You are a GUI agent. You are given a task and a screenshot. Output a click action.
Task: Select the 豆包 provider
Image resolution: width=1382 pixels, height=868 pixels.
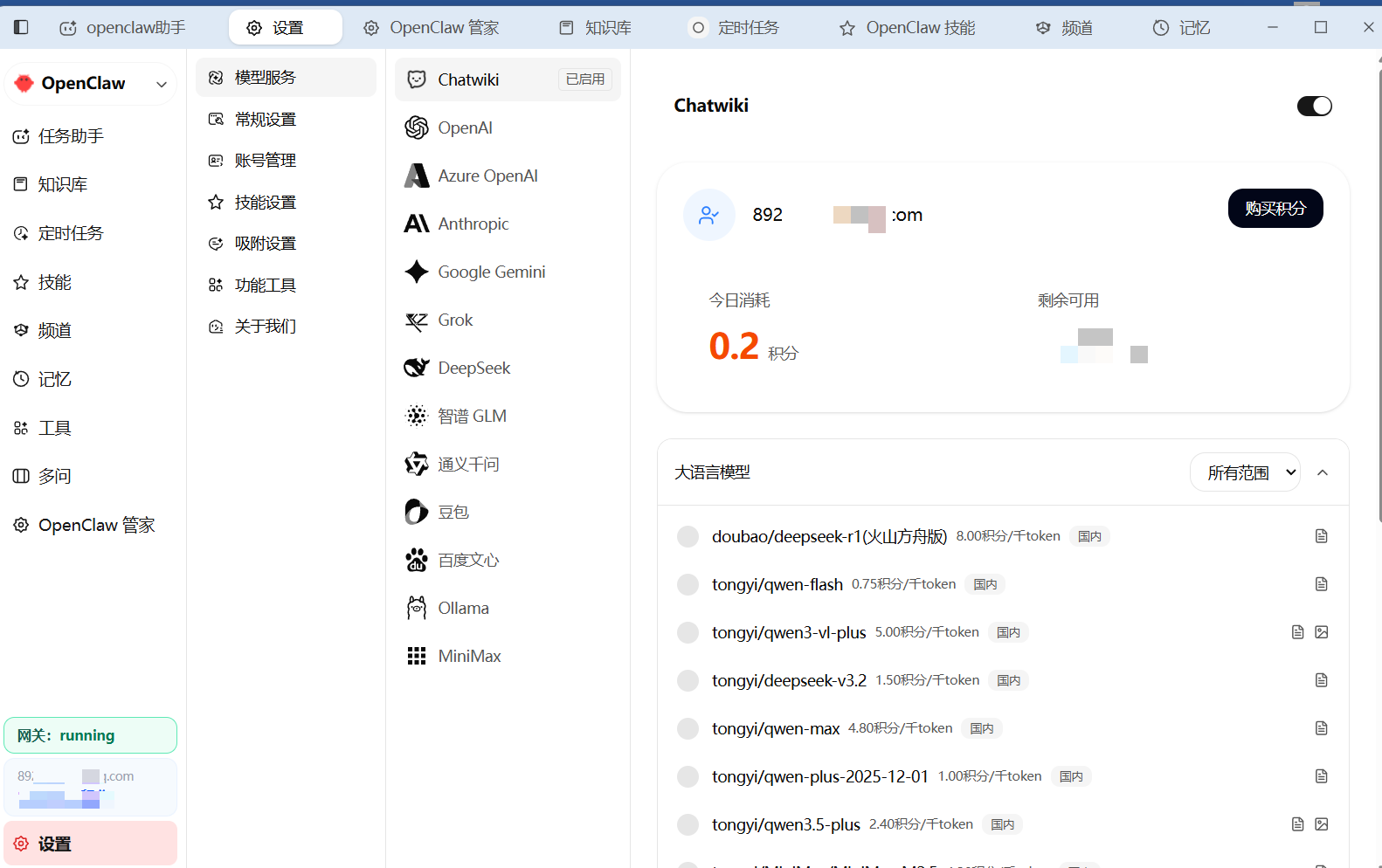pos(508,512)
